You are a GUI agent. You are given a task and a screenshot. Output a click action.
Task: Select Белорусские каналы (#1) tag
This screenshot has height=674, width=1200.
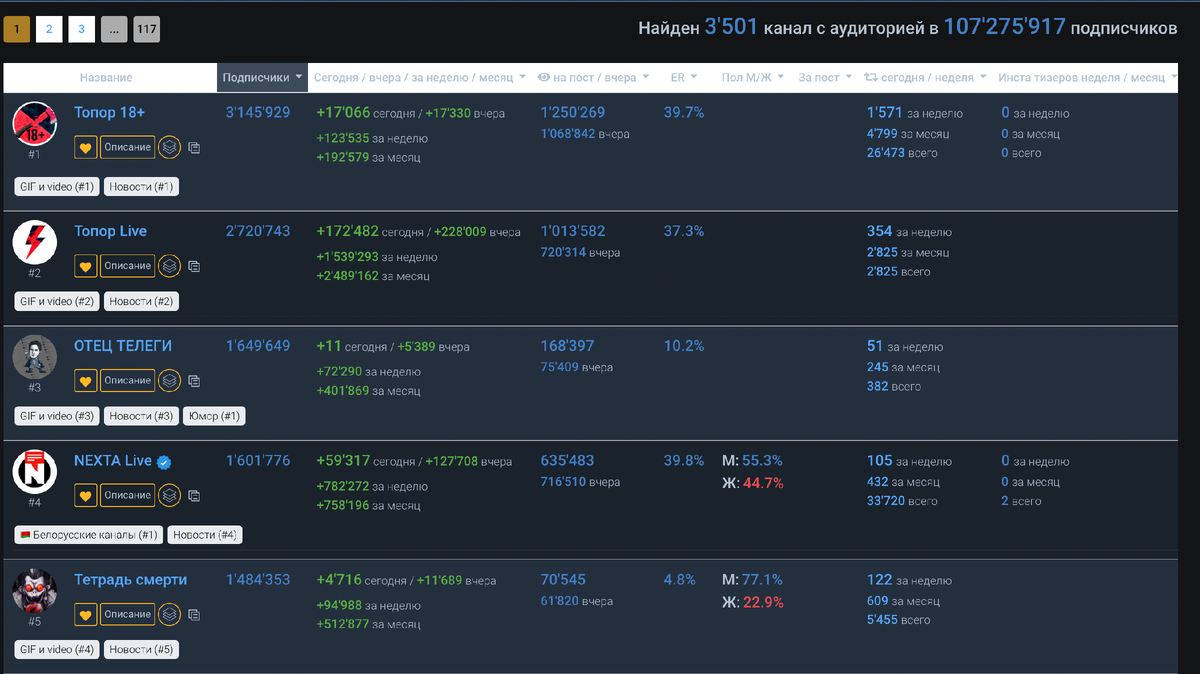(x=88, y=535)
